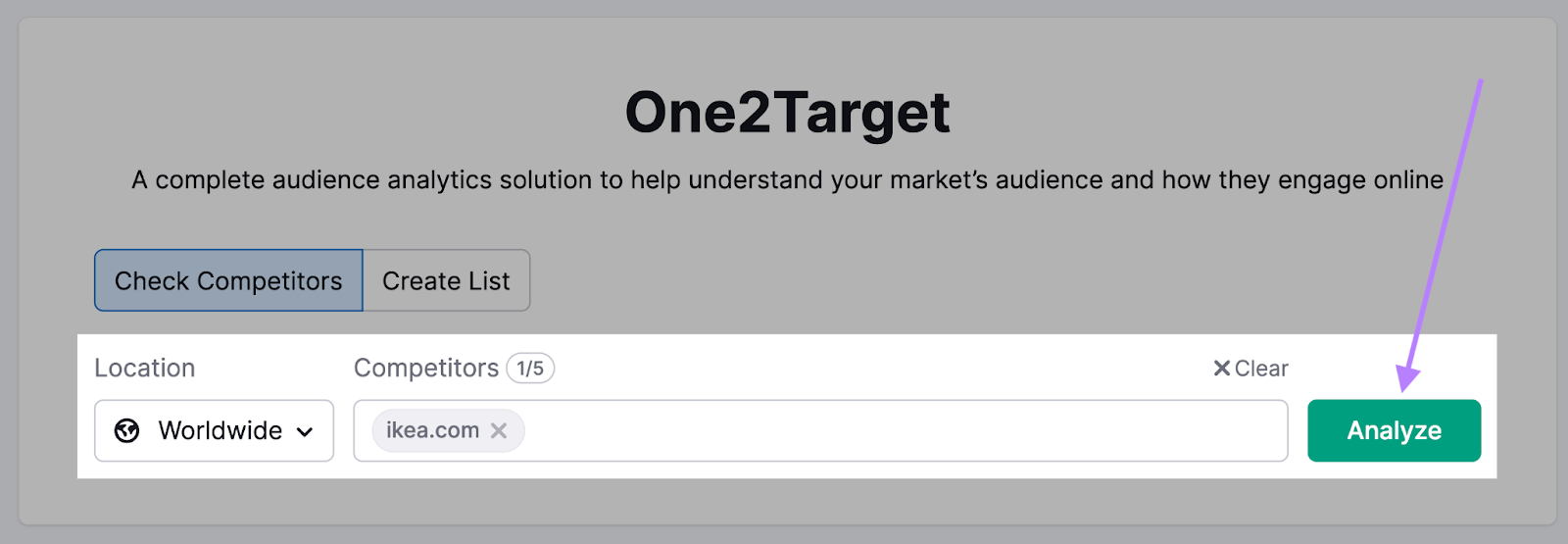Click the globe icon in Location selector
Viewport: 1568px width, 544px height.
[x=127, y=430]
